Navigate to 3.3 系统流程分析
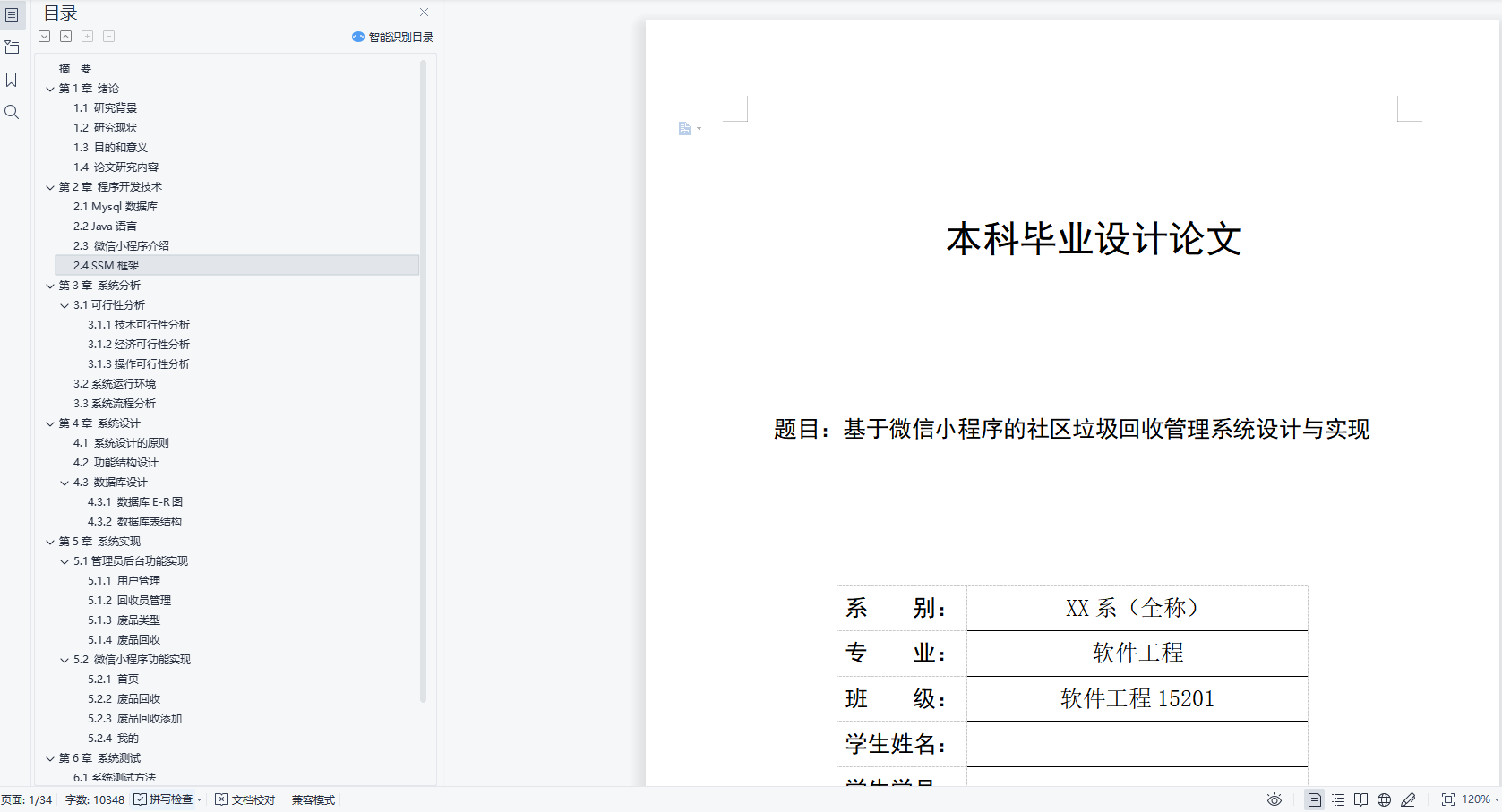 point(115,404)
